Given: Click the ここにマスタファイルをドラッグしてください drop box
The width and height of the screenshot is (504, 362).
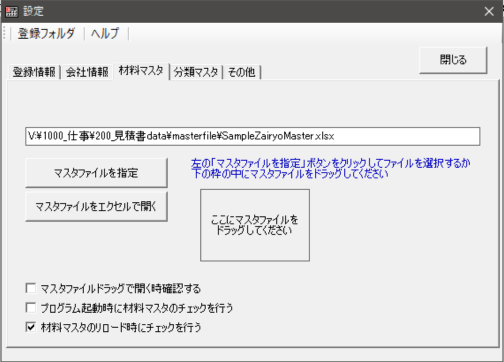Looking at the screenshot, I should tap(255, 225).
